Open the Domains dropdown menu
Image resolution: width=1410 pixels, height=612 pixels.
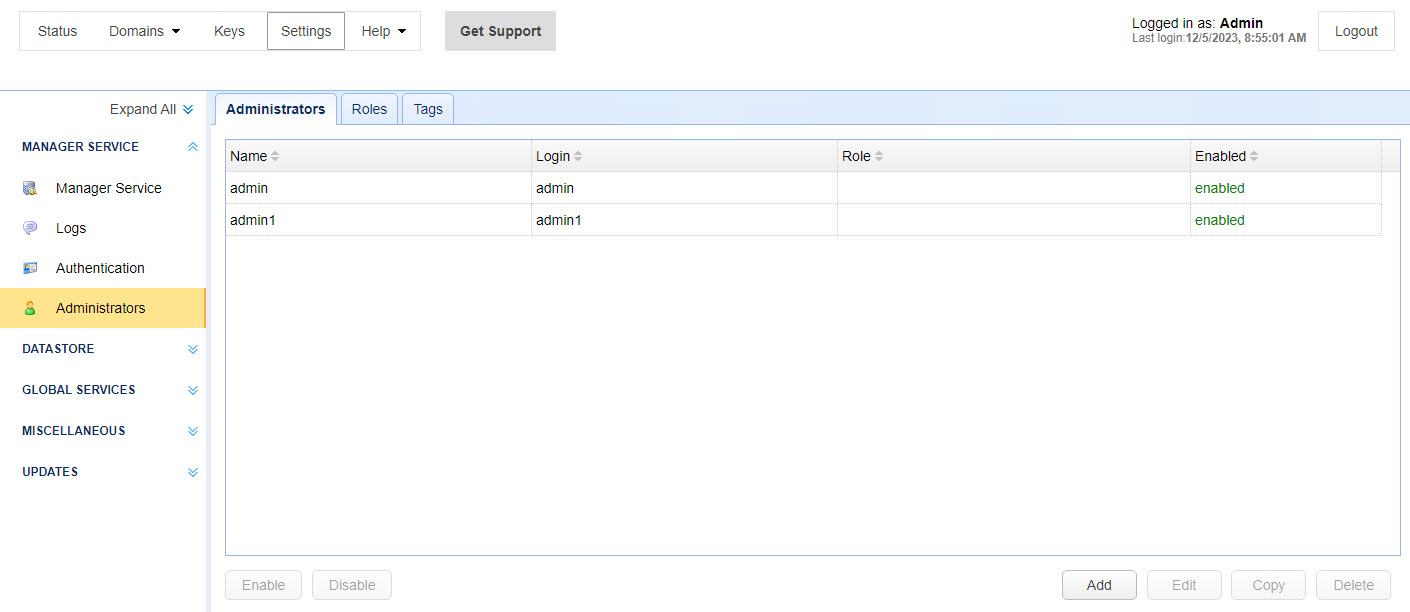[145, 31]
